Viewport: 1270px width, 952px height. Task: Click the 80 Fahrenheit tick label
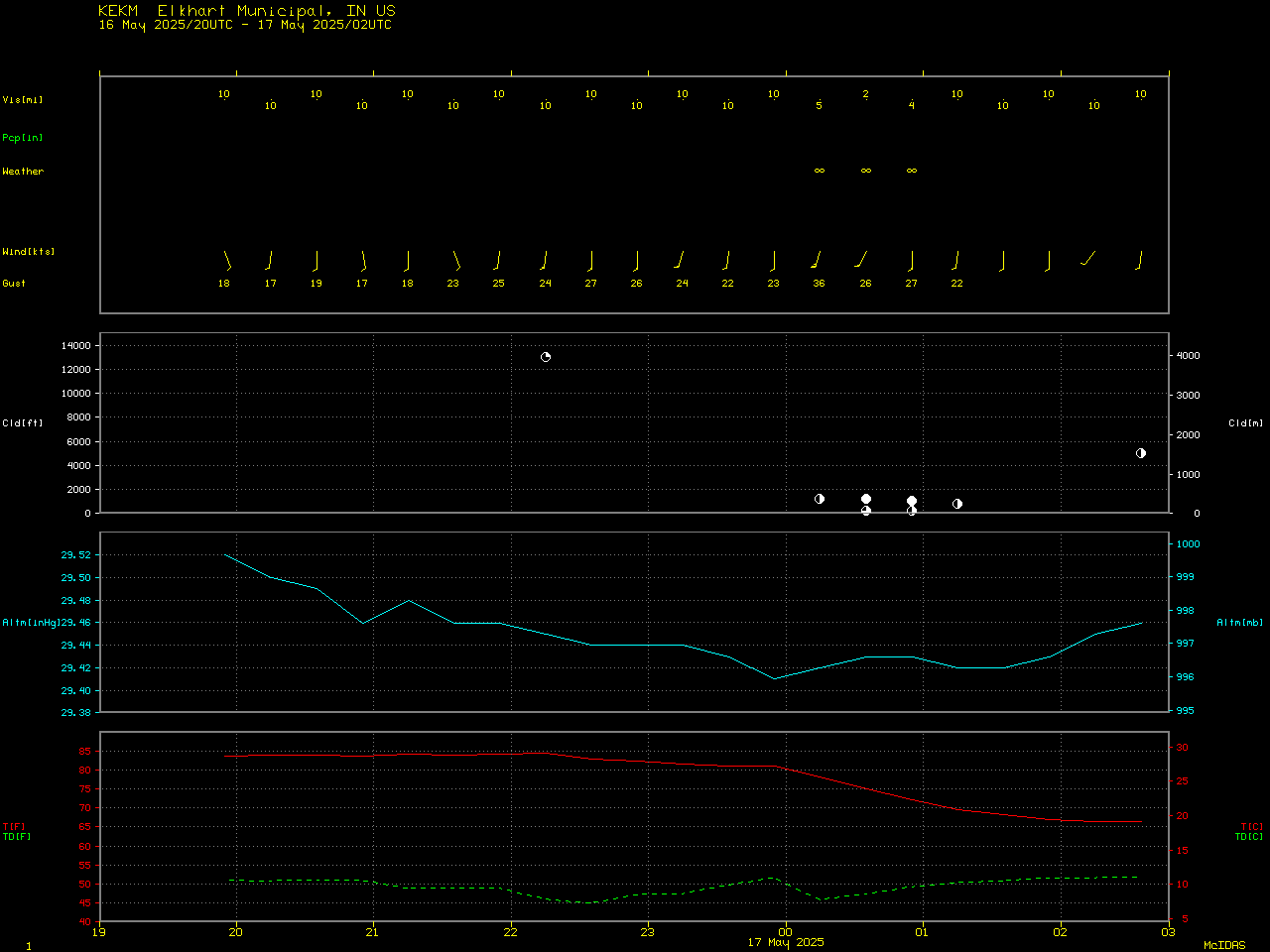(85, 771)
